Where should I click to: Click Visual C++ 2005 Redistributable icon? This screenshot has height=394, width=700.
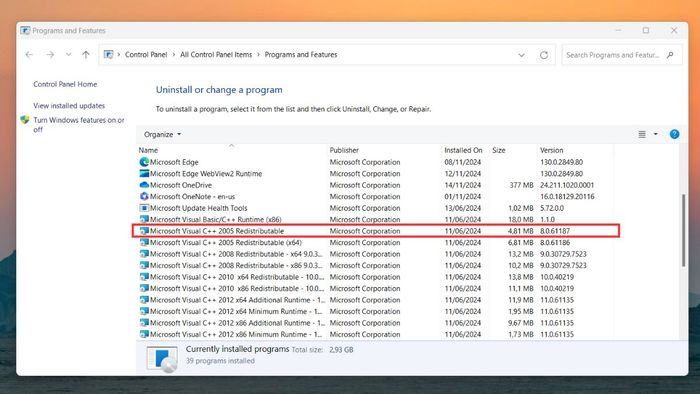144,231
